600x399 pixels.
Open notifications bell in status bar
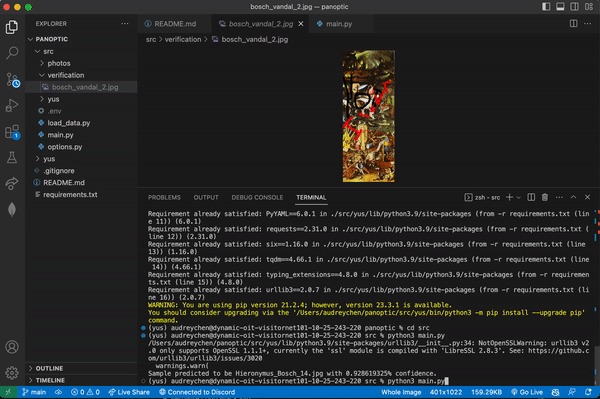click(588, 392)
